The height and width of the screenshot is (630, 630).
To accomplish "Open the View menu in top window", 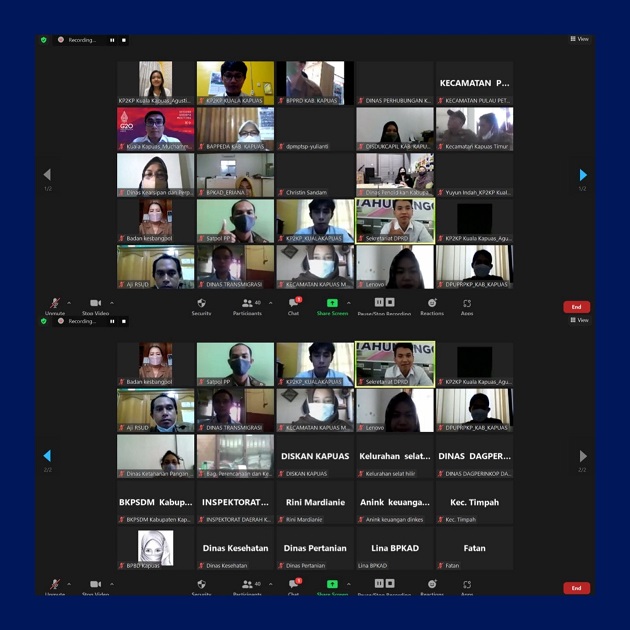I will (579, 39).
